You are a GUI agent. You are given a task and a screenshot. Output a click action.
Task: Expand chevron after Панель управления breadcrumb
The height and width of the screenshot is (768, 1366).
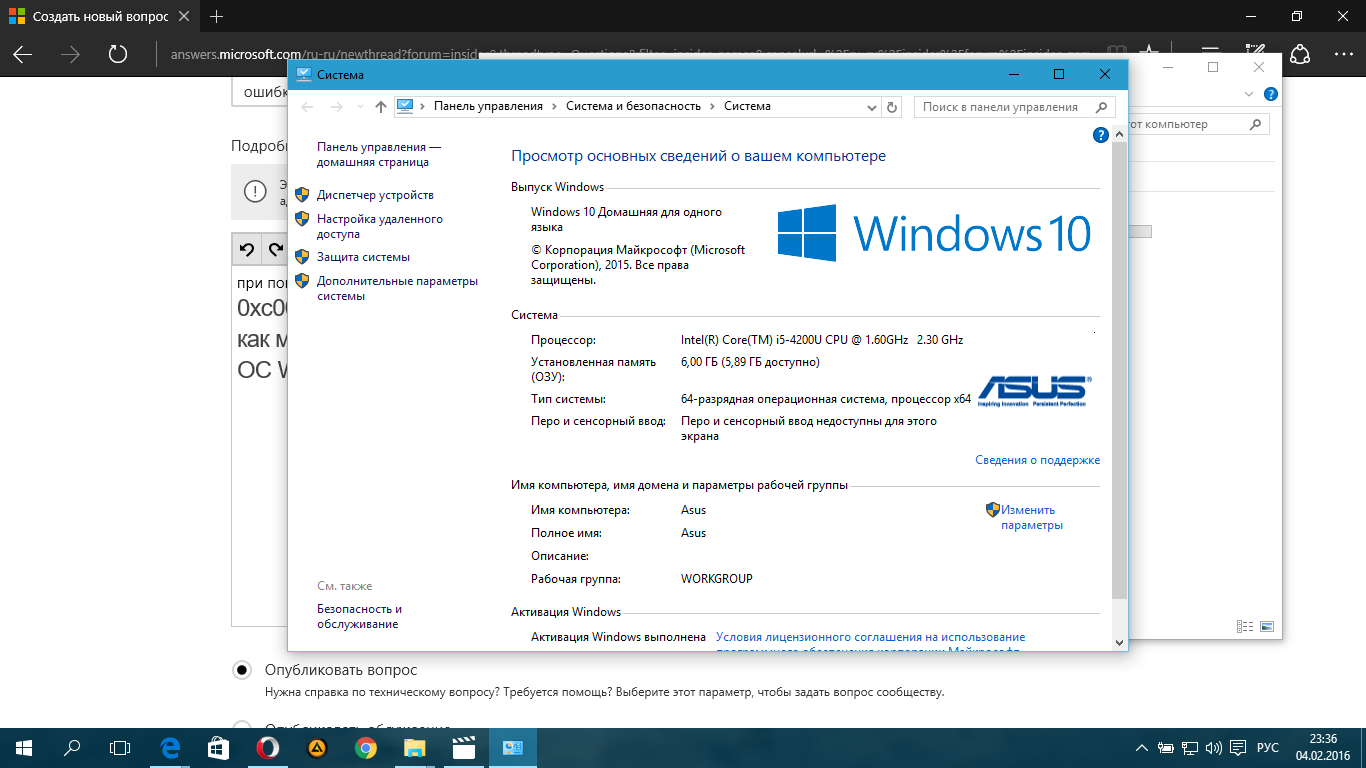554,106
